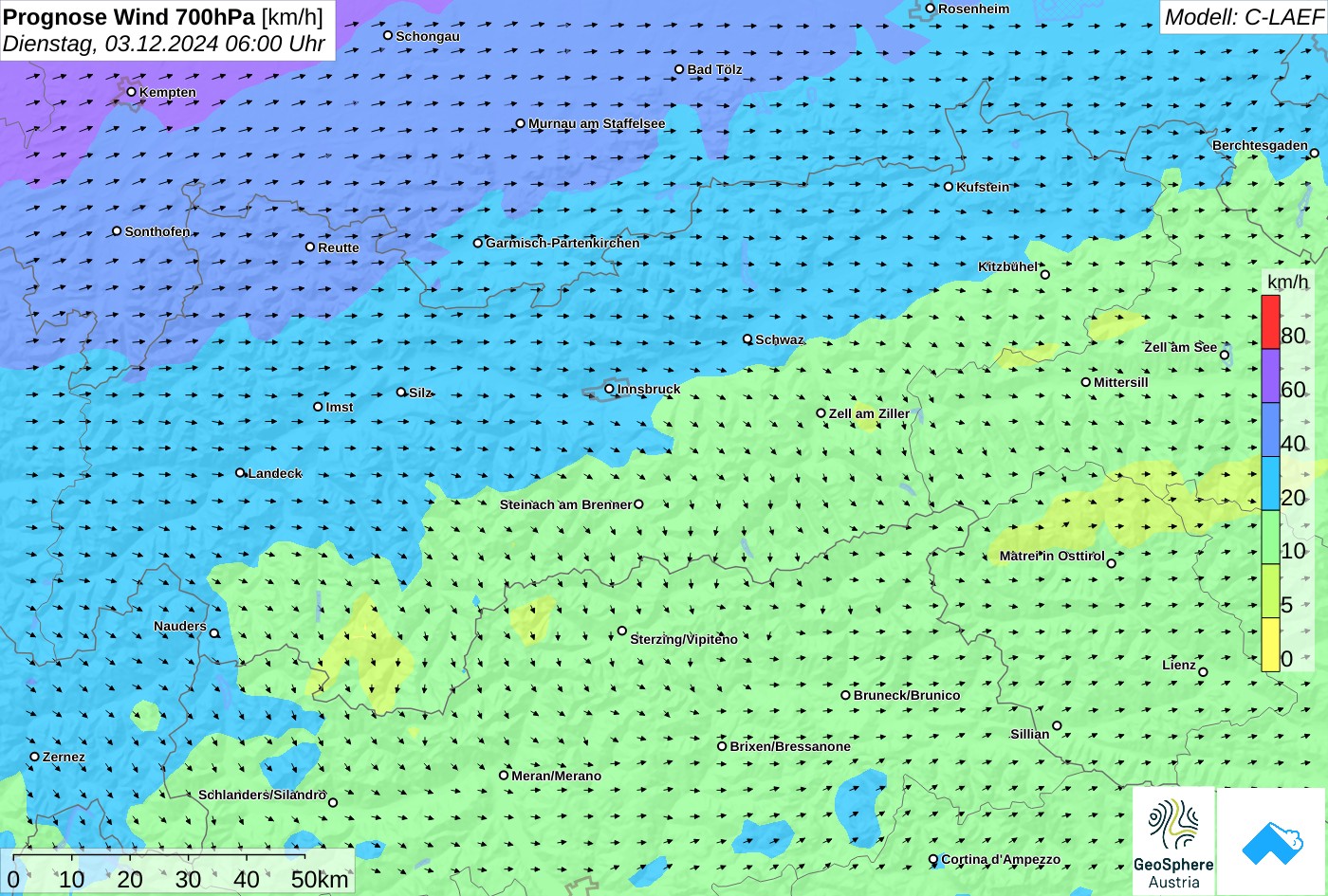The width and height of the screenshot is (1328, 896).
Task: Click the legend value '20'
Action: 1293,498
